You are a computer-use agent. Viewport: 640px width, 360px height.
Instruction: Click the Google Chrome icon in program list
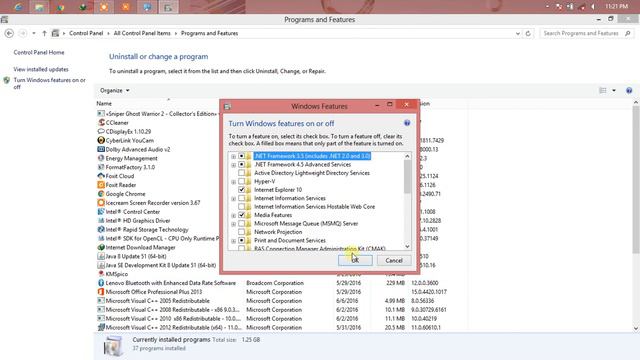(x=101, y=194)
